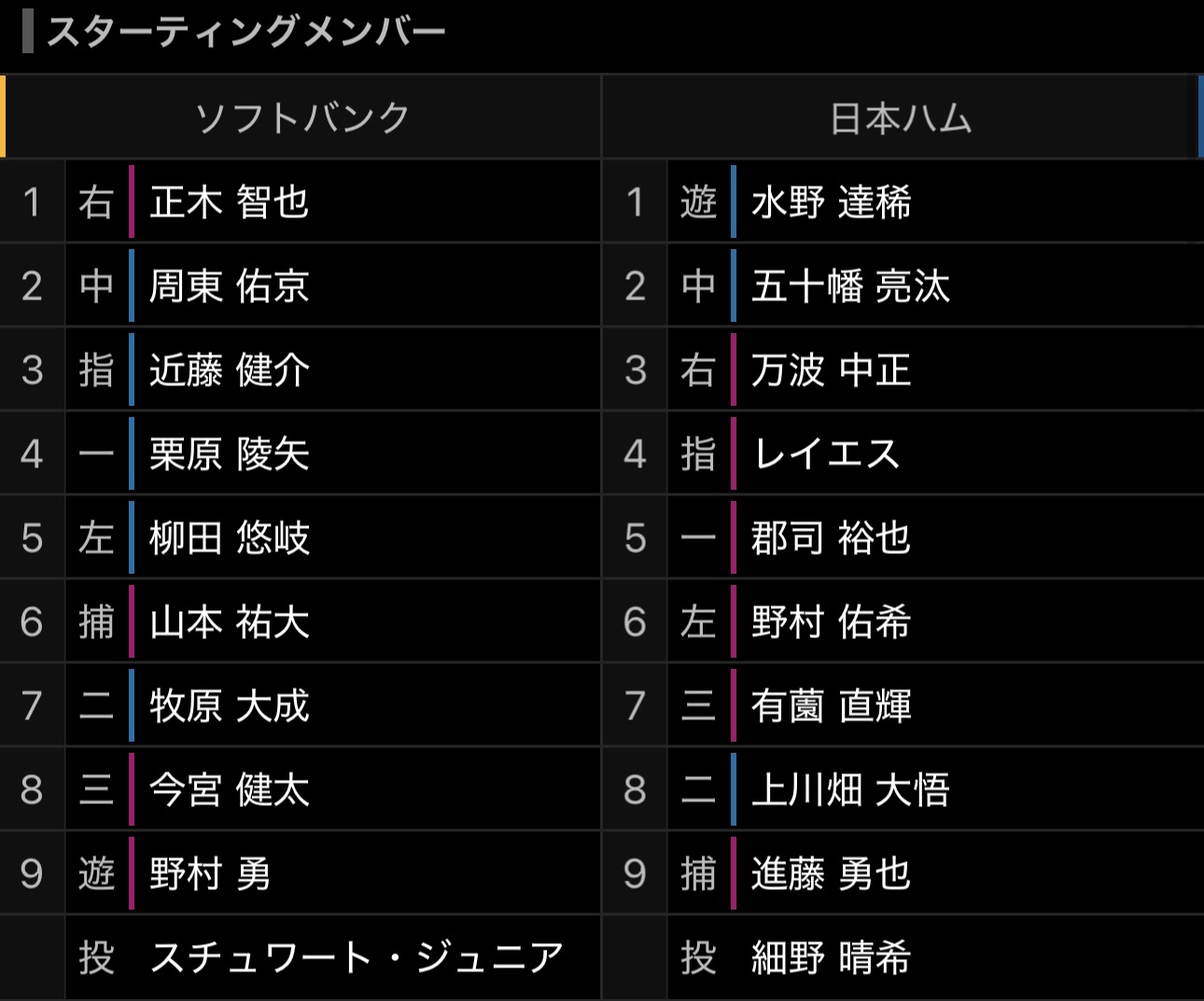Open pitcher スチュワート・ジュニア
This screenshot has width=1204, height=1001.
pyautogui.click(x=357, y=958)
